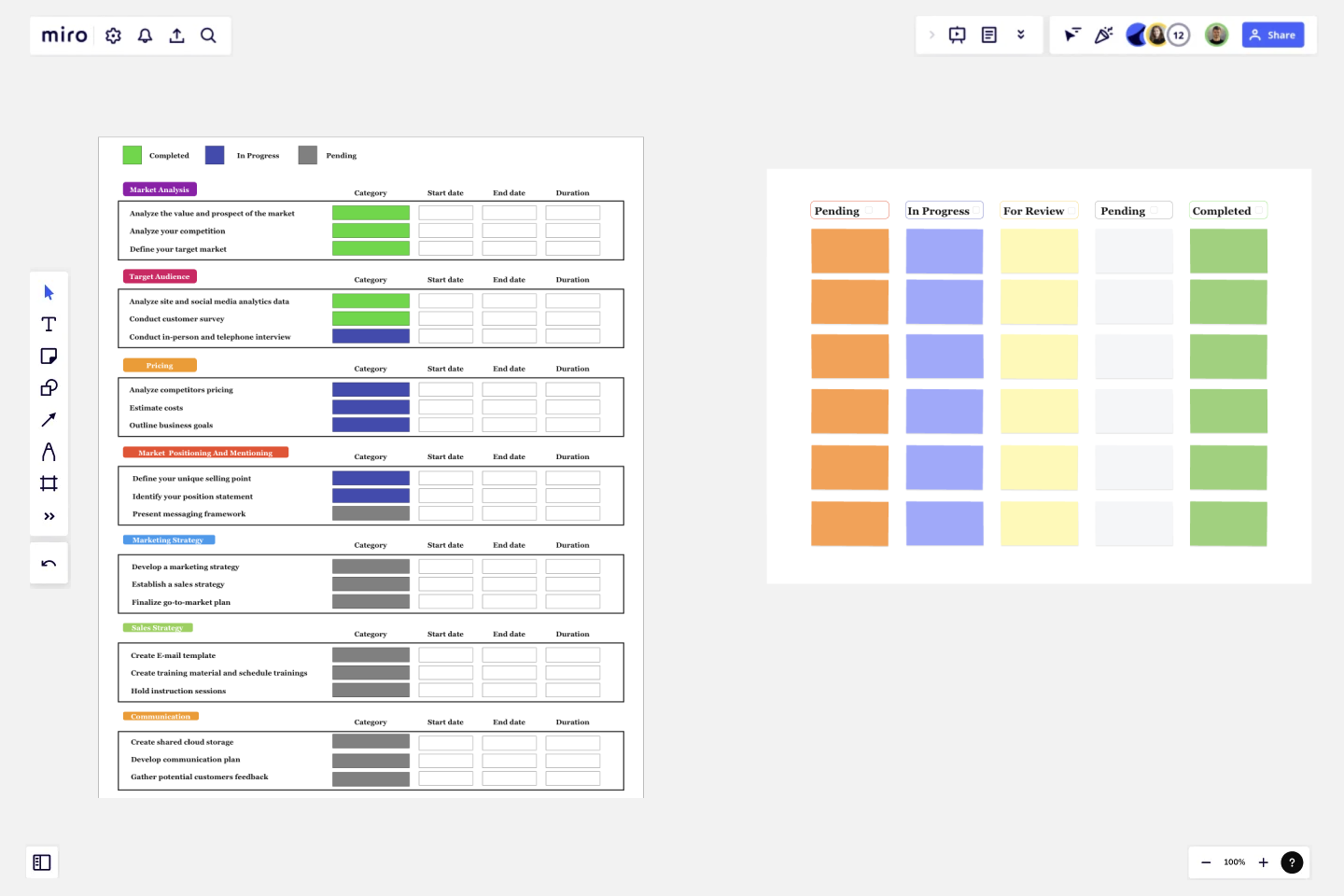
Task: Select the Connection line tool
Action: [x=49, y=419]
